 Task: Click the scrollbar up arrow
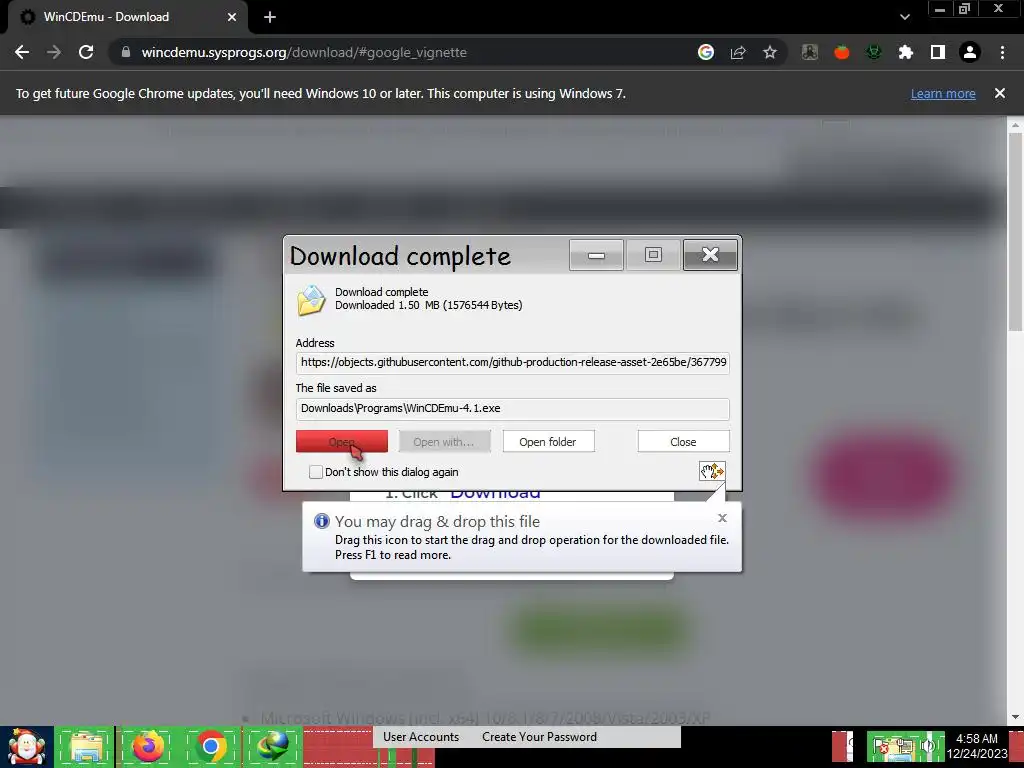[x=1016, y=124]
